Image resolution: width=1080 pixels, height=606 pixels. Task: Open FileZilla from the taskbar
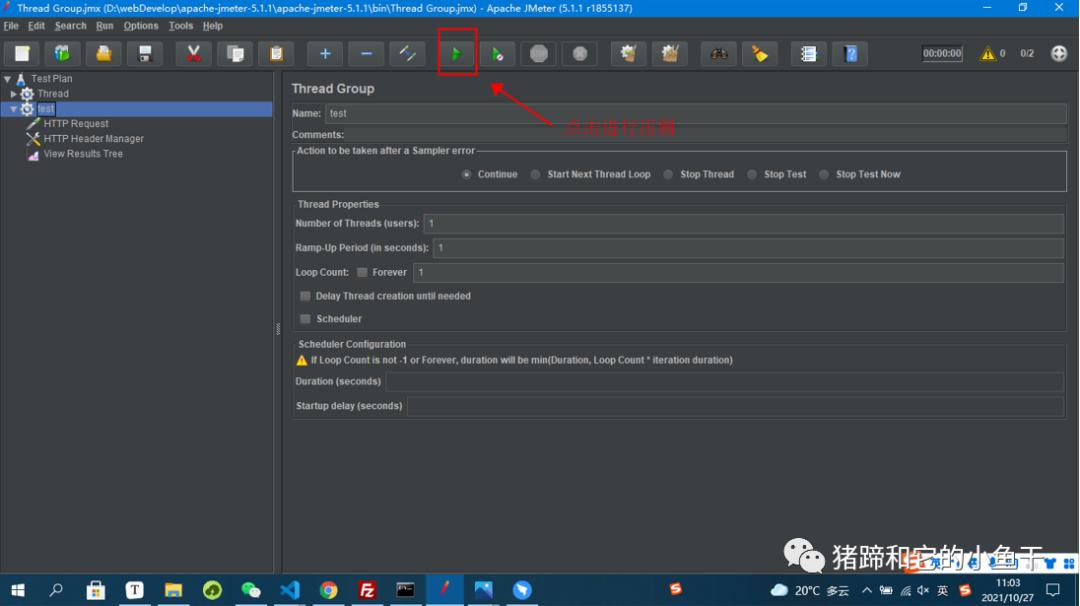pyautogui.click(x=367, y=590)
